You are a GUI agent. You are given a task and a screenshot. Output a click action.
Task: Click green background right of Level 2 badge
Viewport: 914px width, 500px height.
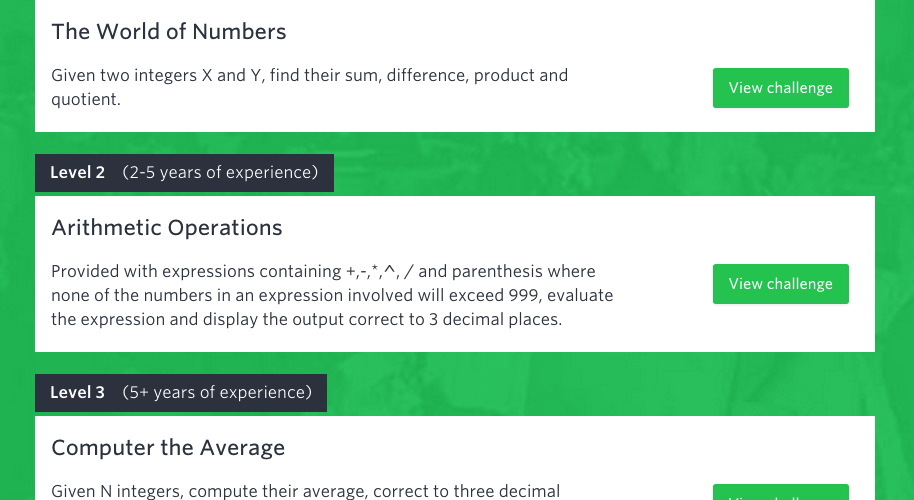point(600,172)
